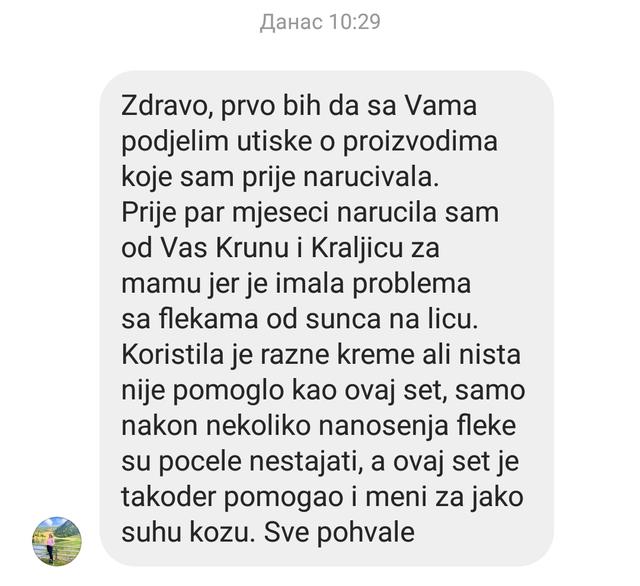Click the line 'Prije par mjeseci narucila sam'
The height and width of the screenshot is (586, 640).
pos(310,213)
